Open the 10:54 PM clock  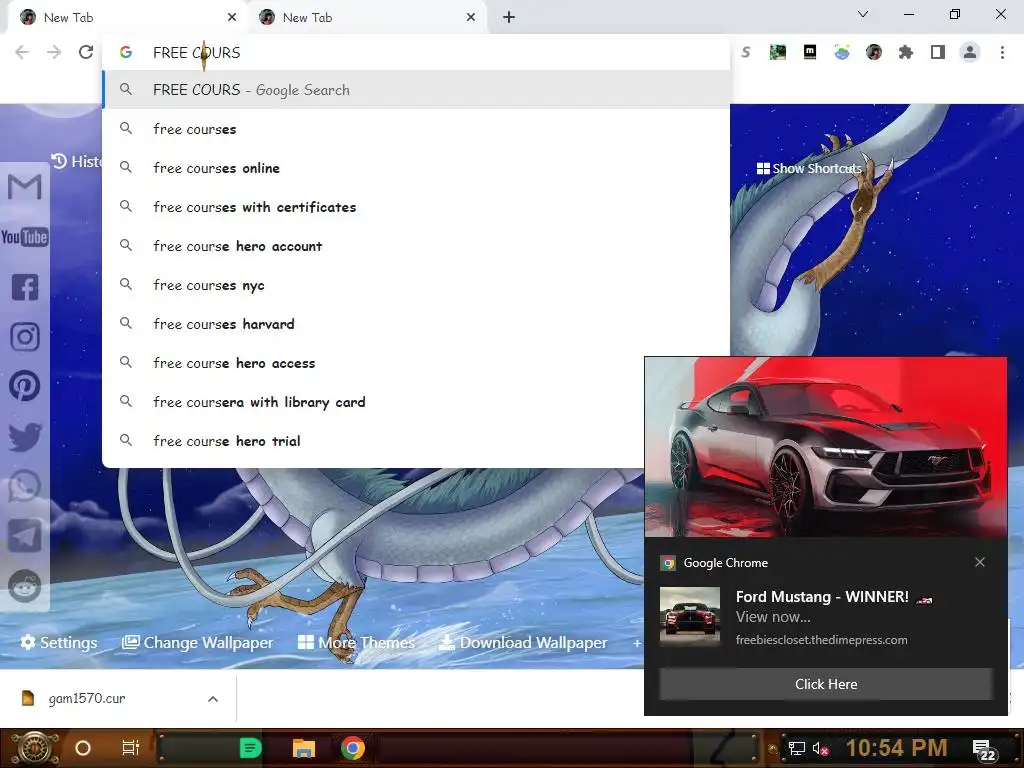pos(896,748)
